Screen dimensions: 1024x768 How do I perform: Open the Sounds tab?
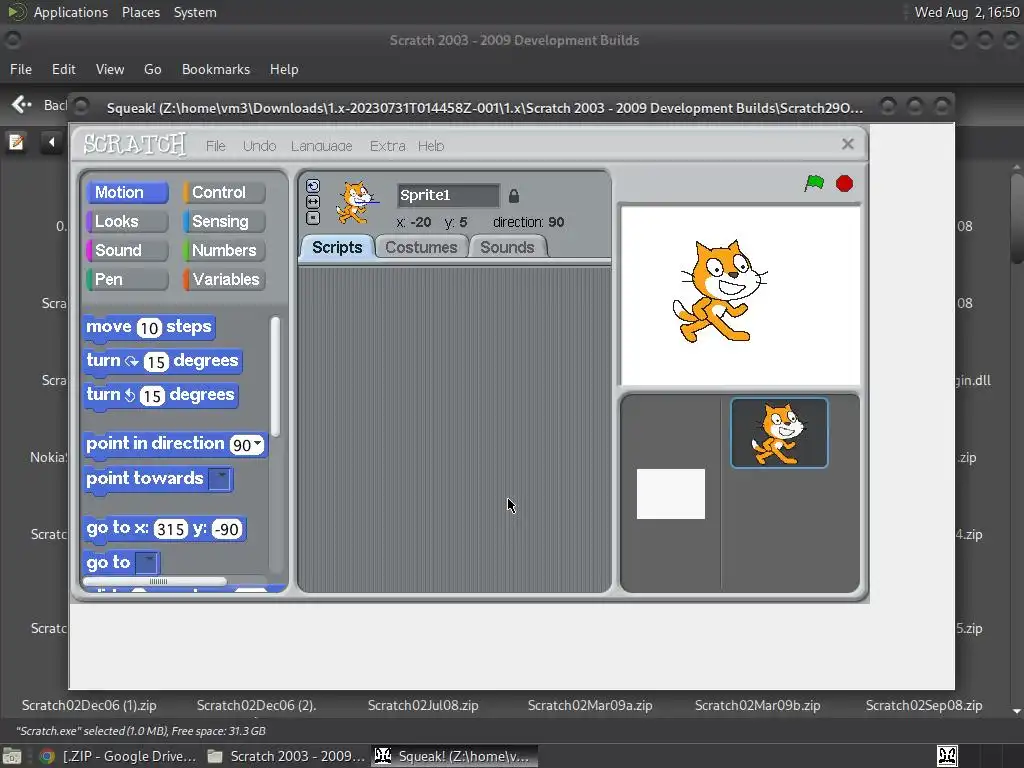(x=507, y=248)
